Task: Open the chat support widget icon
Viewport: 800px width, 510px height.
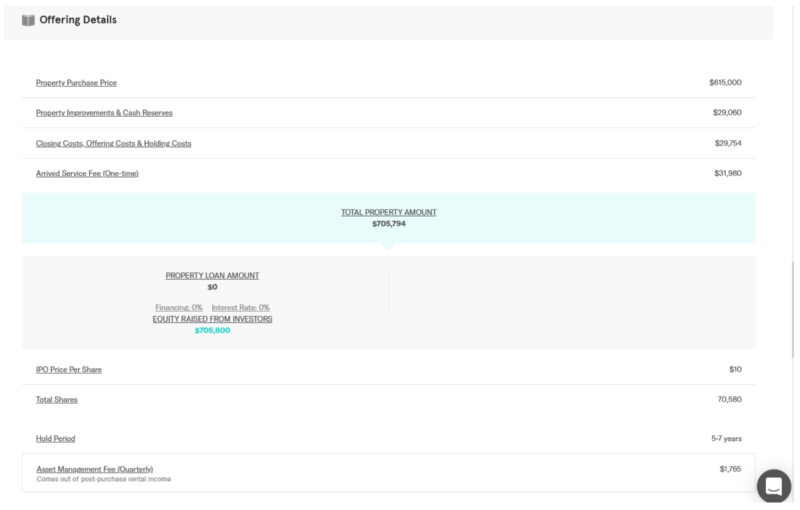Action: 773,486
